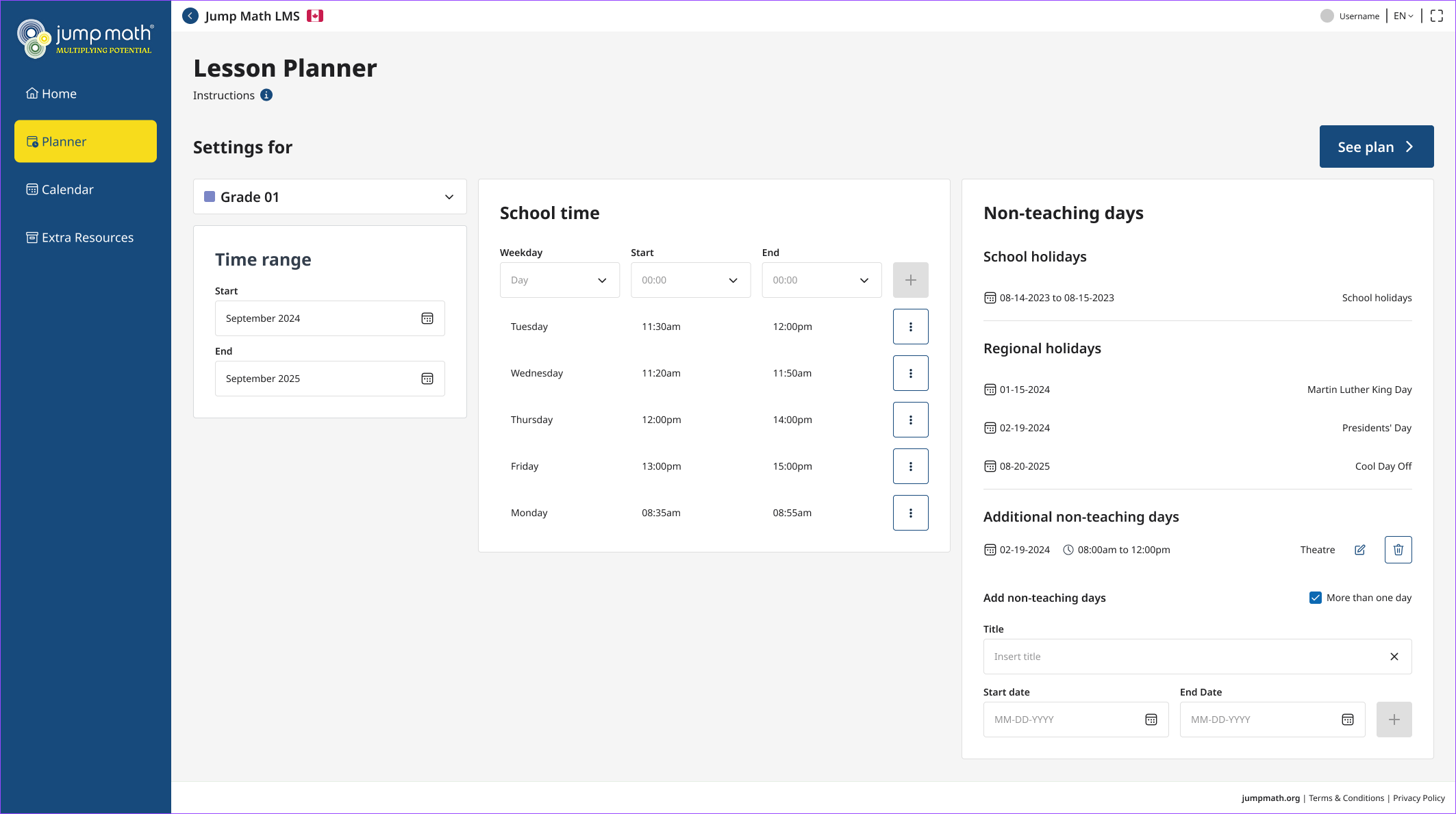The image size is (1456, 814).
Task: Uncheck More than one day checkbox
Action: [x=1315, y=598]
